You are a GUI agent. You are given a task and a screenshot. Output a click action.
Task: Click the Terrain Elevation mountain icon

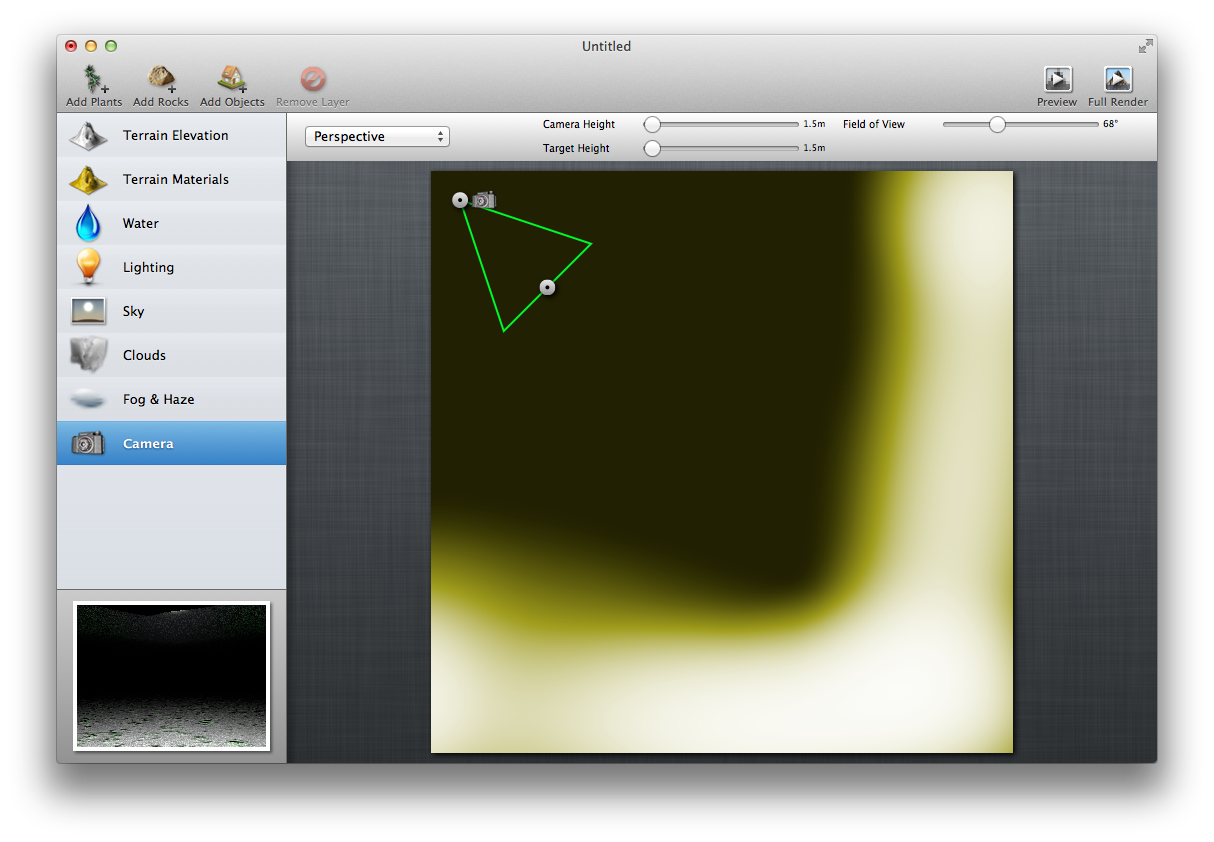[x=88, y=136]
